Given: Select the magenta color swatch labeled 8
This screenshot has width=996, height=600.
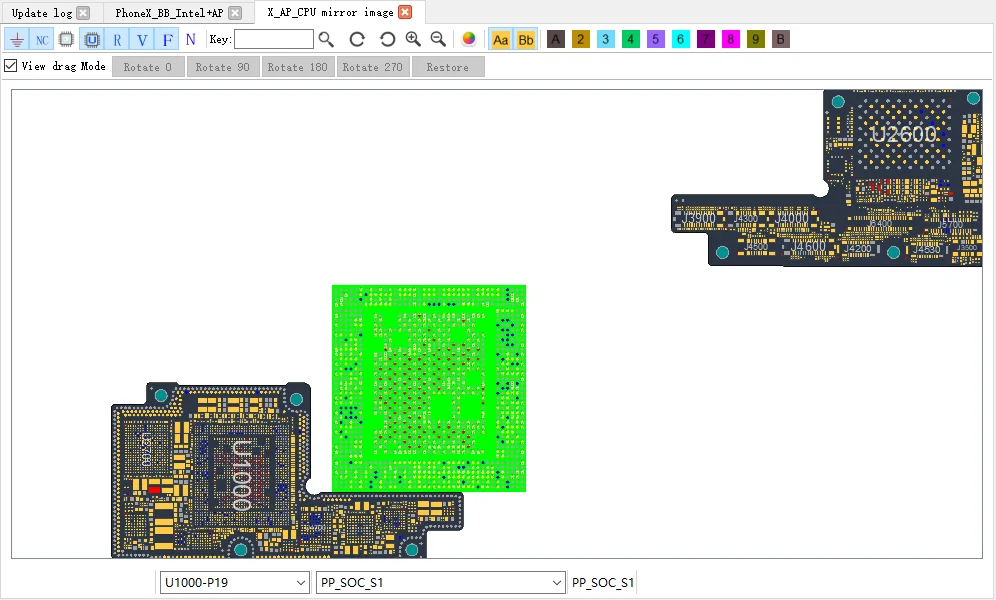Looking at the screenshot, I should pos(731,40).
